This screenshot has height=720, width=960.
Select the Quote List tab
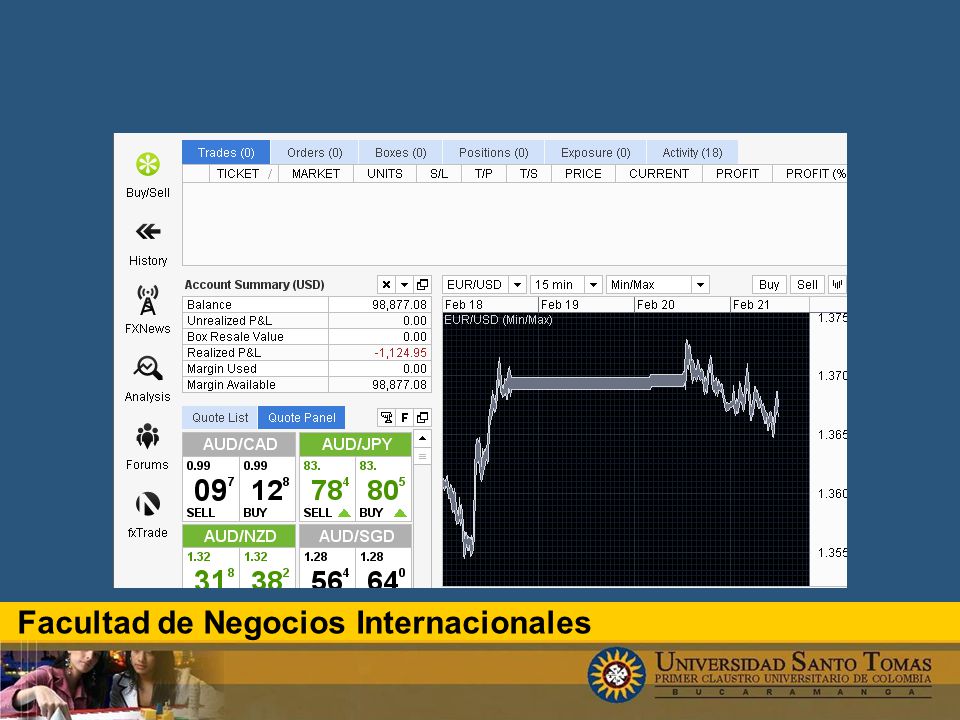click(220, 418)
